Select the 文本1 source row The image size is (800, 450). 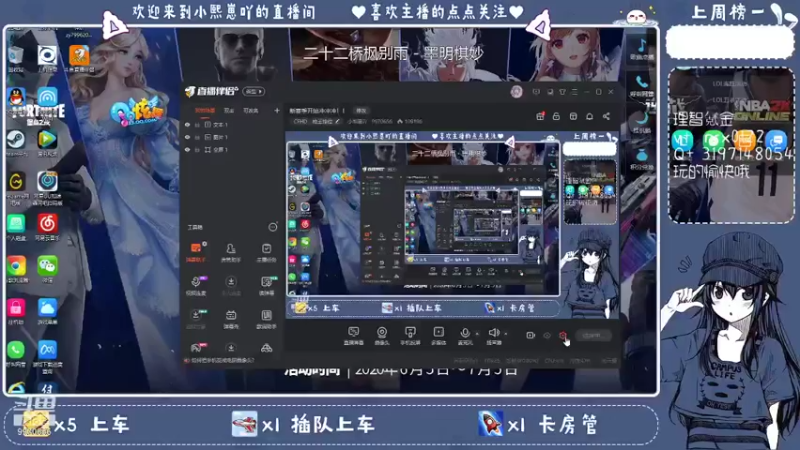click(x=232, y=124)
